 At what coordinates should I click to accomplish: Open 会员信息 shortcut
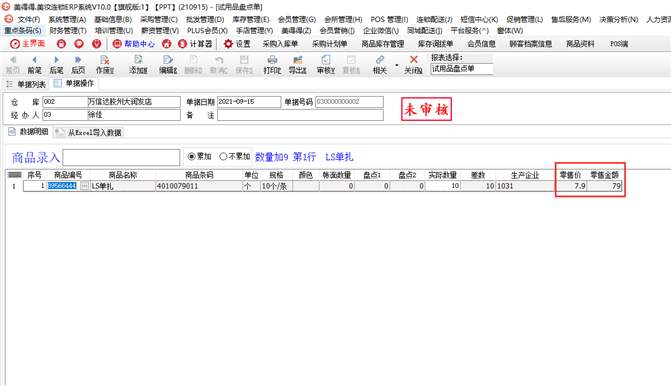pyautogui.click(x=481, y=44)
